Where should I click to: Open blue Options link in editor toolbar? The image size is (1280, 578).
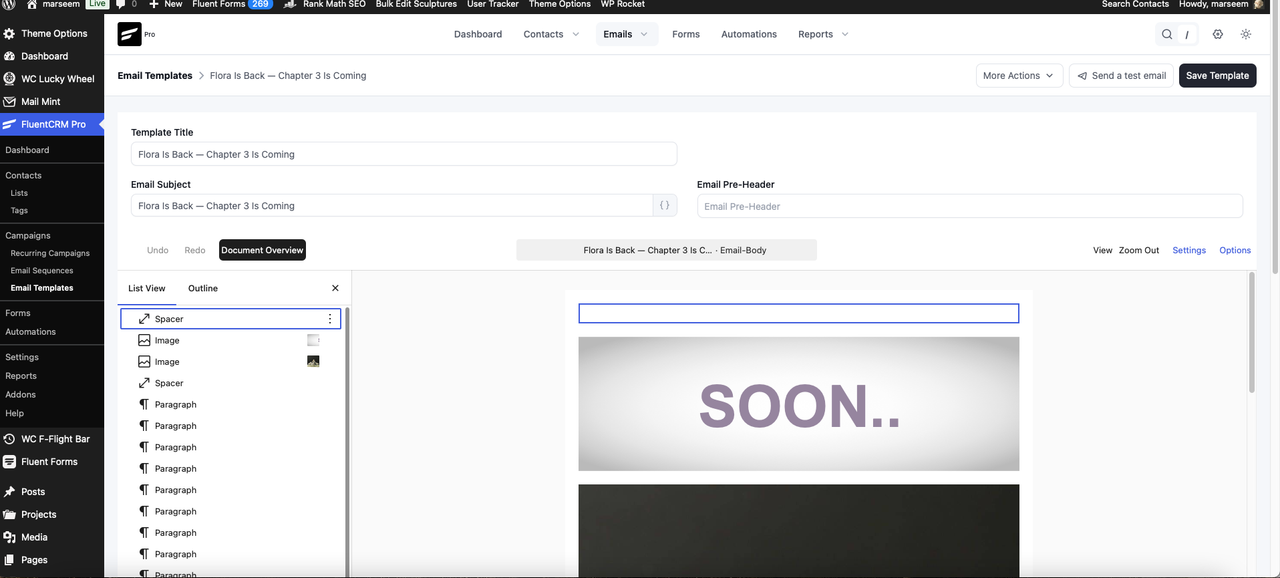(1235, 250)
